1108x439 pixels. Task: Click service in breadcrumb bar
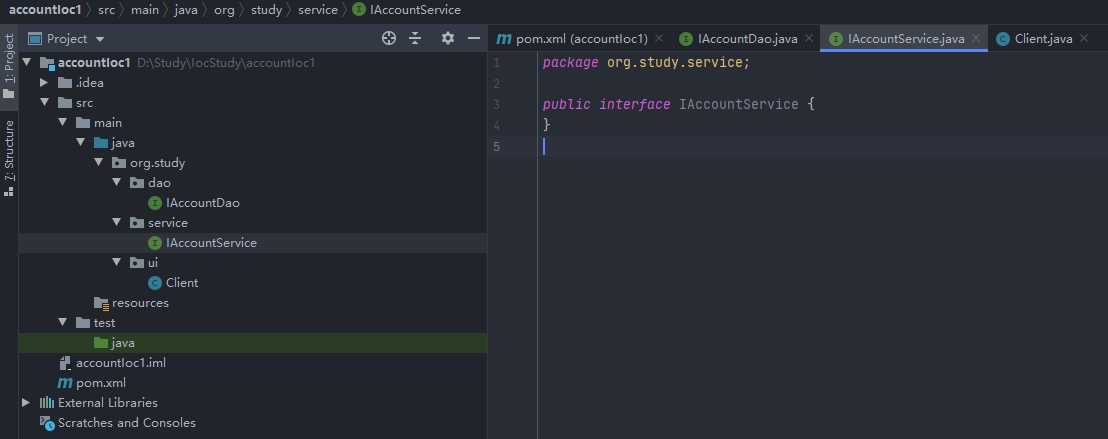pos(318,10)
